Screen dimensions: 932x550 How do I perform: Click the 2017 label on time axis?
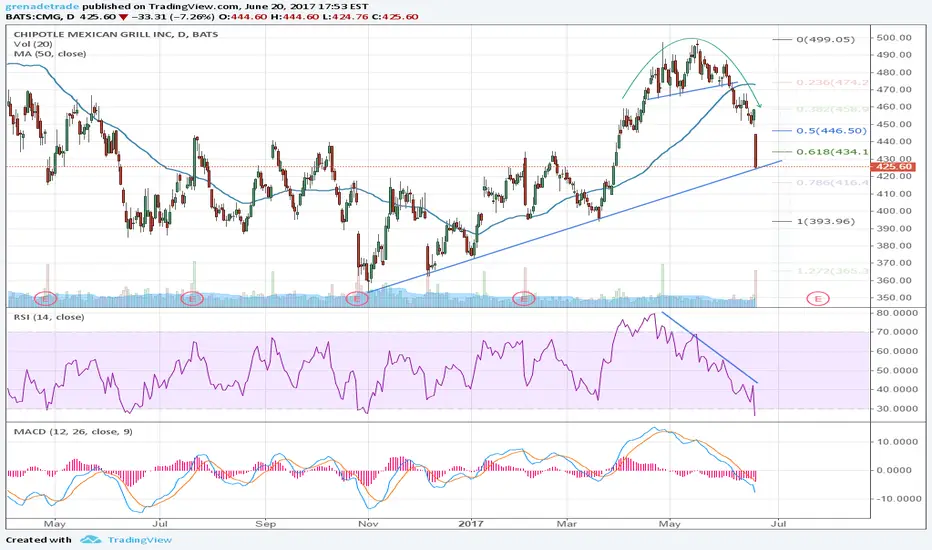[x=471, y=524]
